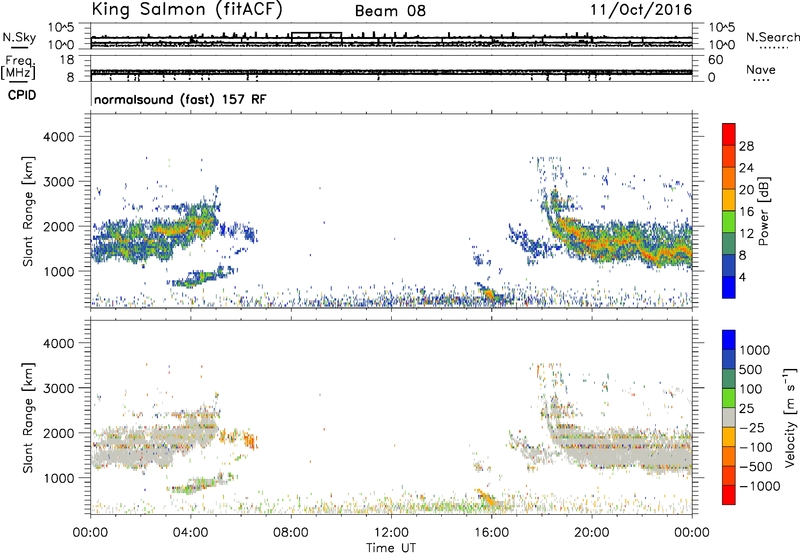This screenshot has width=800, height=554.
Task: Select the "Freq. [MHz]" axis label
Action: click(19, 67)
